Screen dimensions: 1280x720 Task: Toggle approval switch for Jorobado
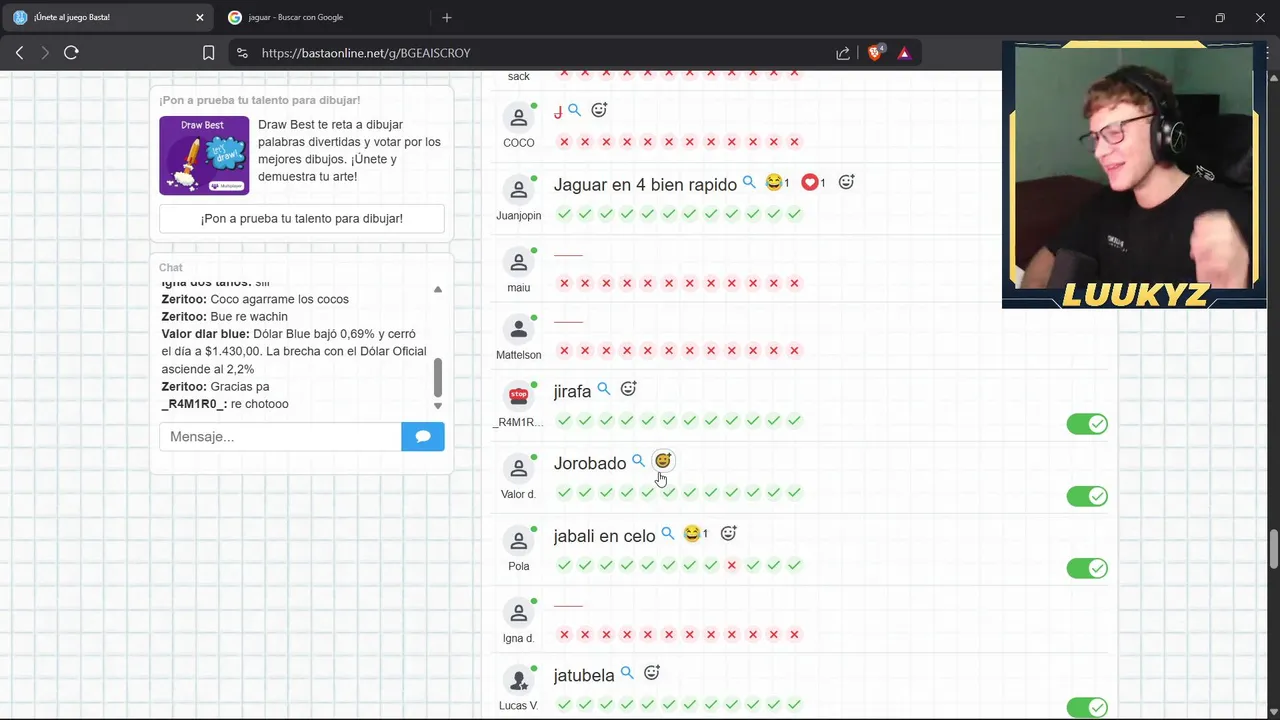pyautogui.click(x=1087, y=496)
